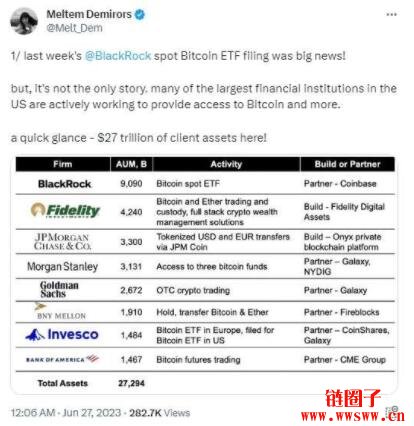Click the BNY Mellon logo
Screen dimensions: 414x426
pyautogui.click(x=60, y=311)
